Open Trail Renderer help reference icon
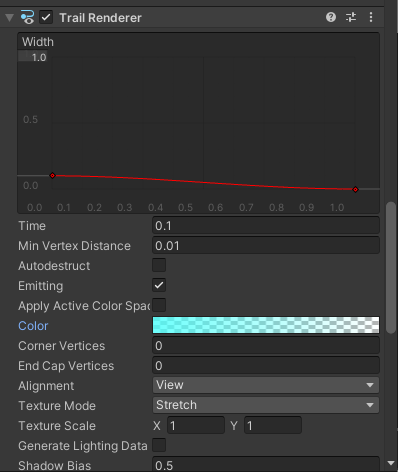This screenshot has height=472, width=398. [x=331, y=17]
